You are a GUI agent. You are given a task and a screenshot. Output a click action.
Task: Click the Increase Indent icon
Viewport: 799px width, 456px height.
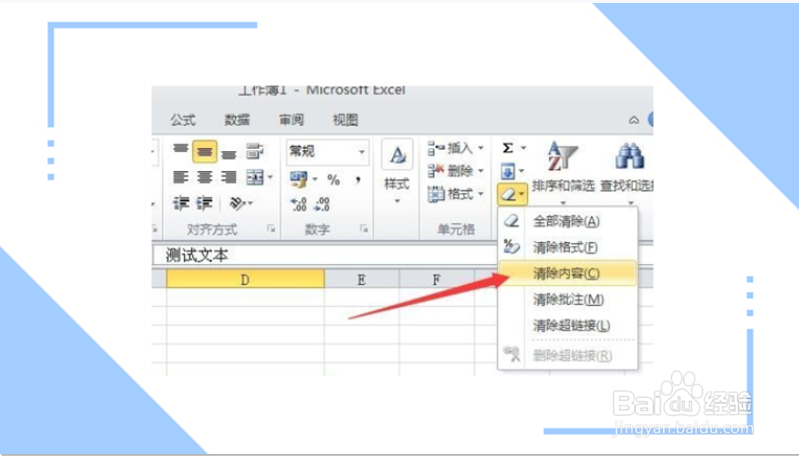205,203
